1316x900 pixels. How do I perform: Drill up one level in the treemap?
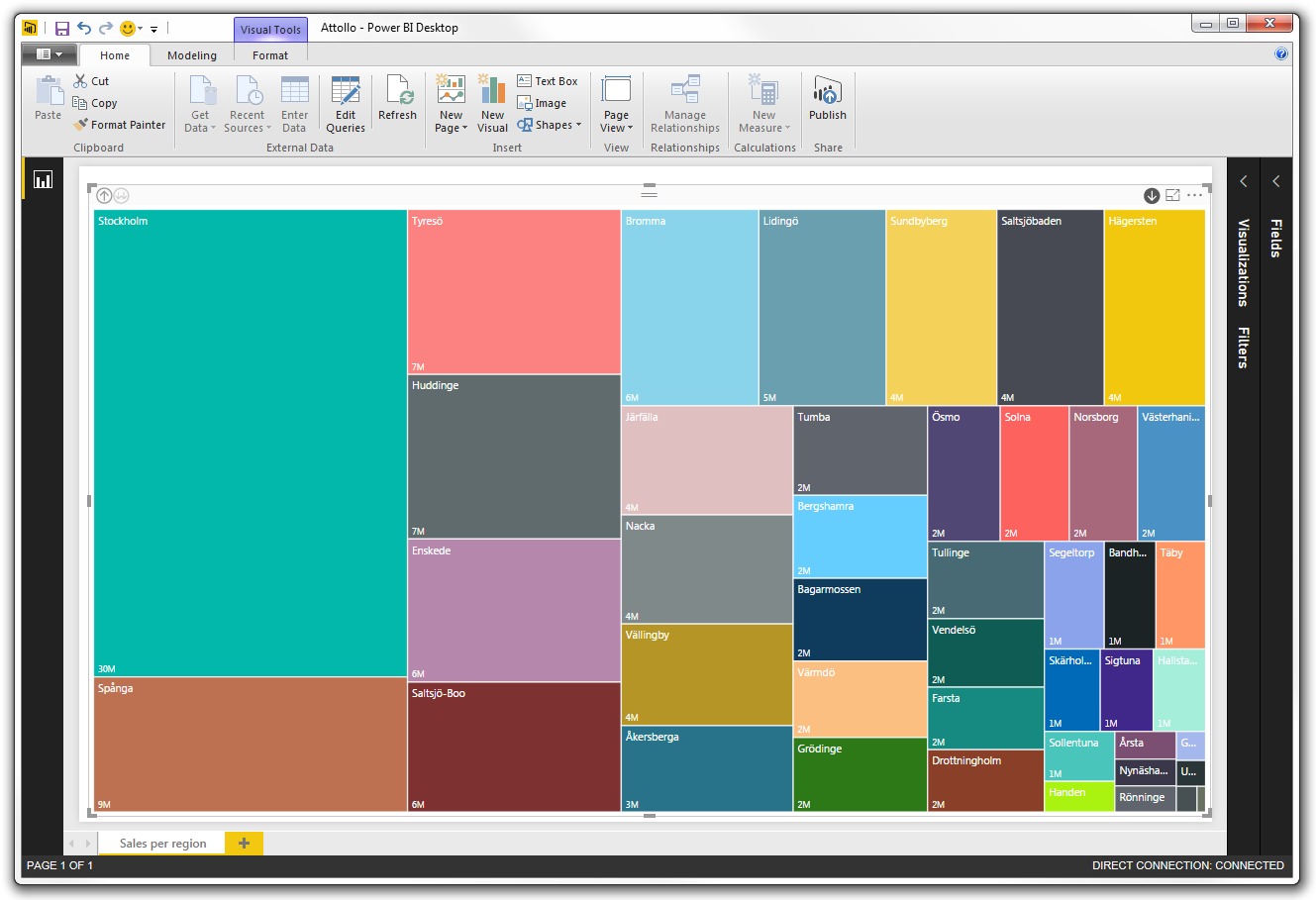pos(104,195)
